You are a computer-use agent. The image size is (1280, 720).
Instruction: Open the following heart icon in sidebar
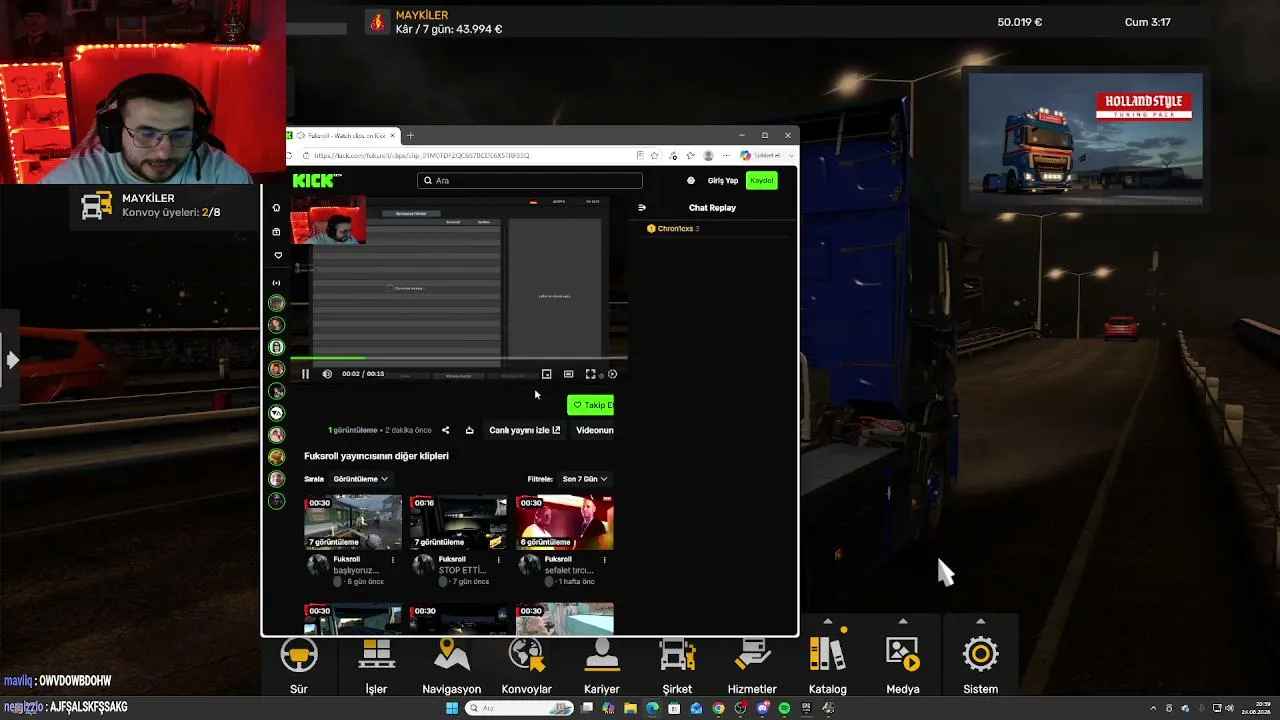tap(277, 256)
